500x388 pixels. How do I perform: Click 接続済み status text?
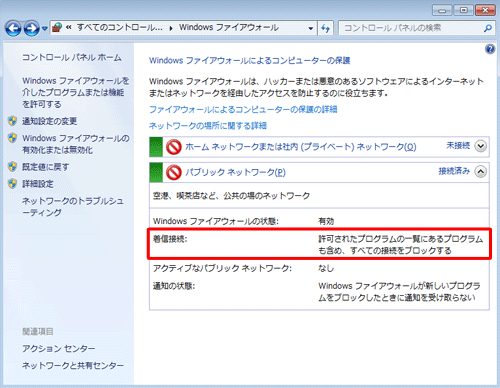click(x=454, y=171)
